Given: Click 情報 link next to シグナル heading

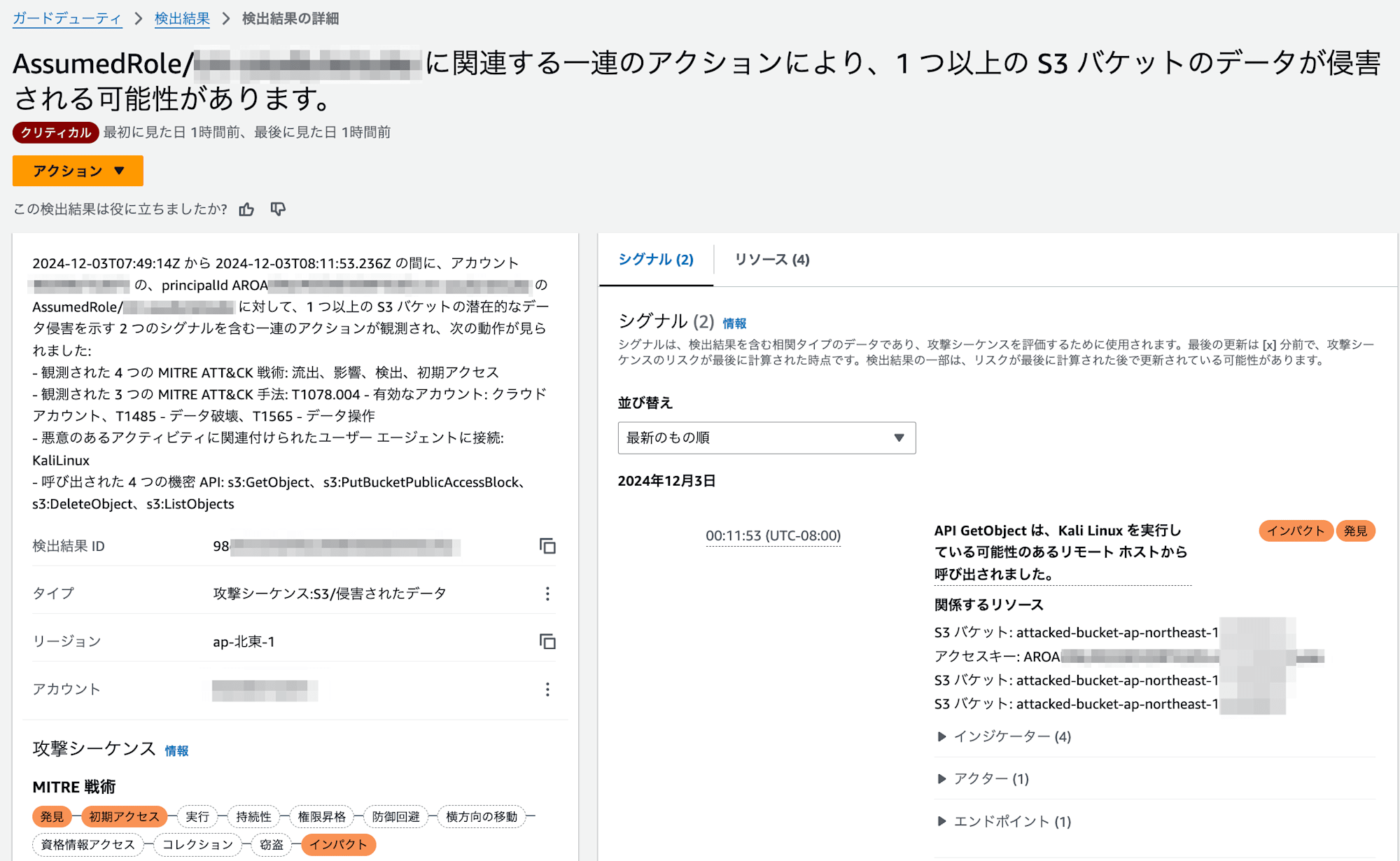Looking at the screenshot, I should [x=734, y=323].
